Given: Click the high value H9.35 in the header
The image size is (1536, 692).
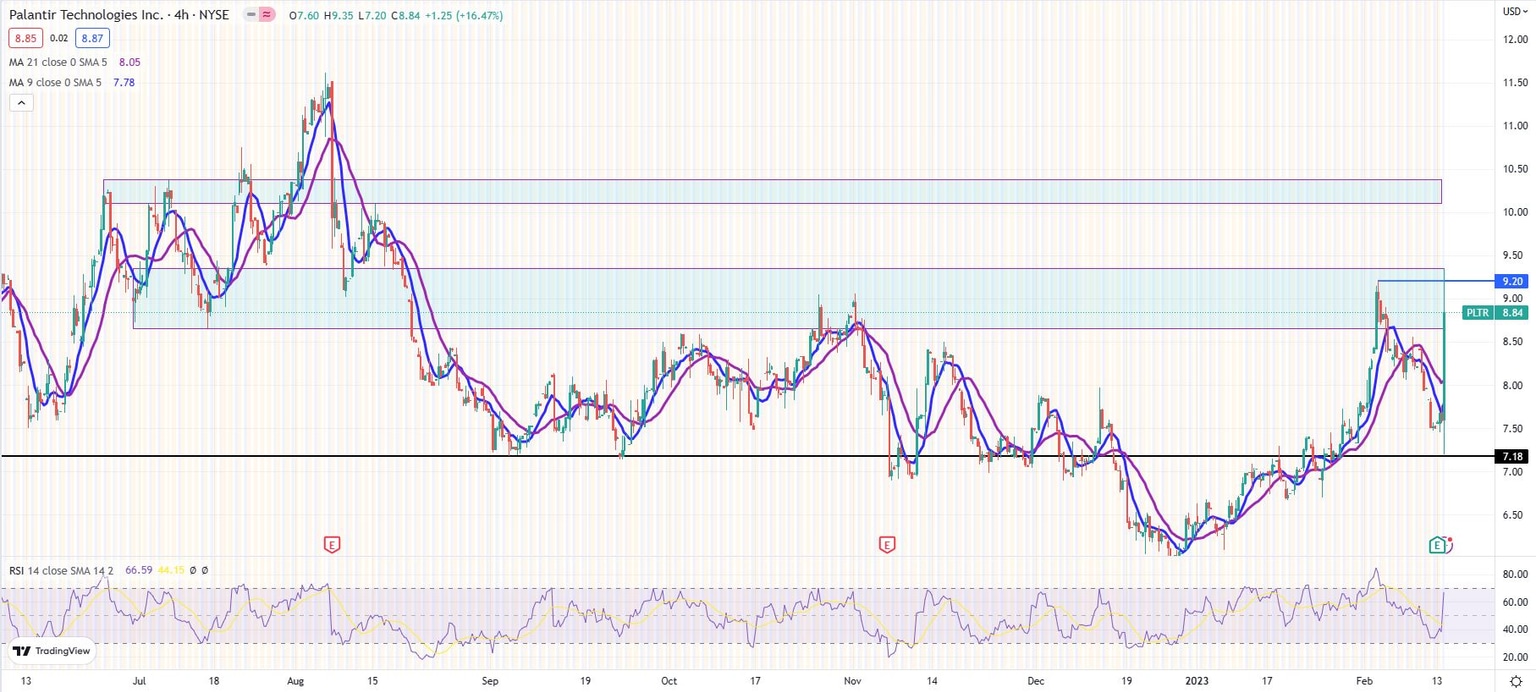Looking at the screenshot, I should click(337, 15).
